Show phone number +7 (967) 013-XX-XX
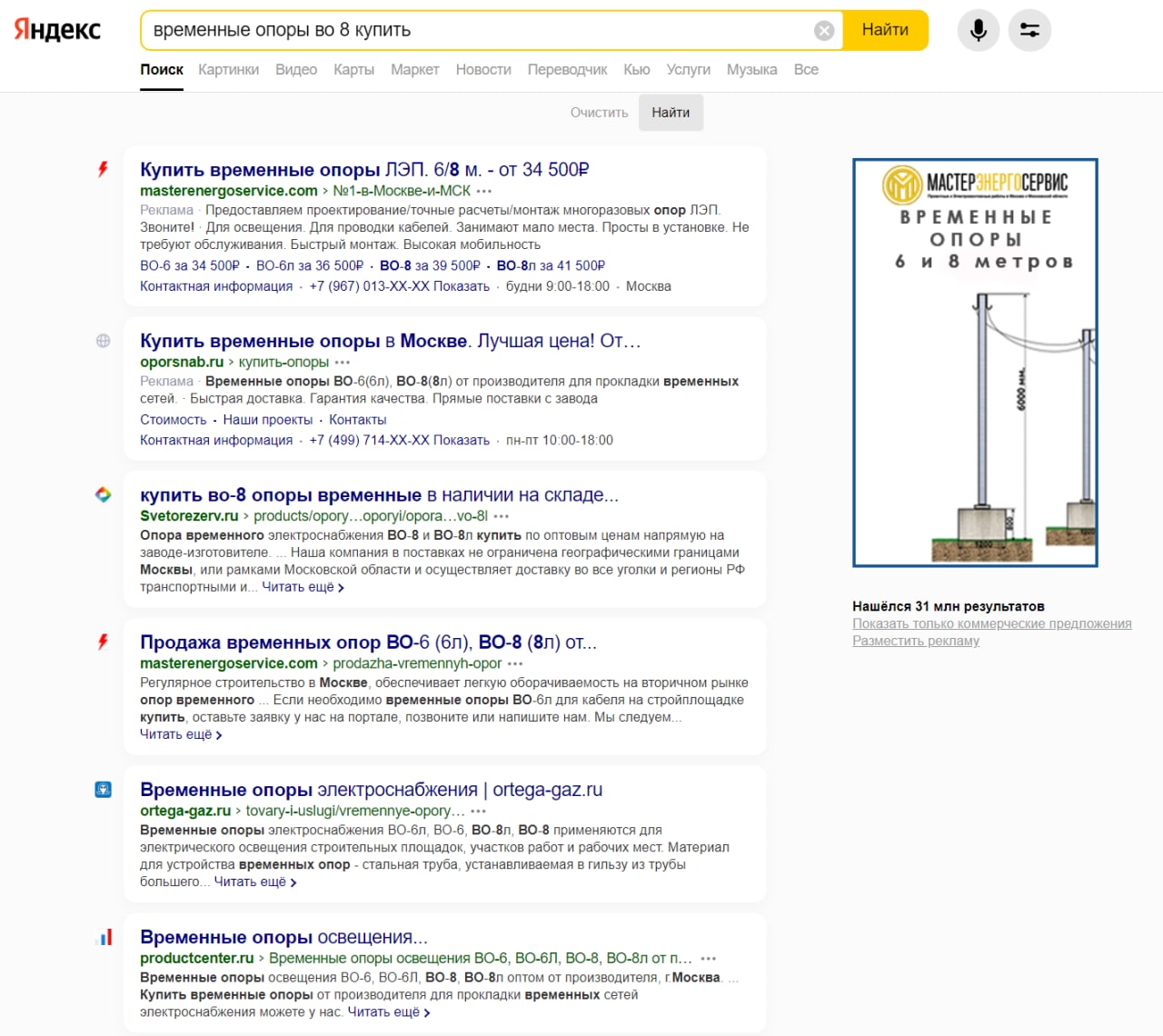Screen dimensions: 1163x1036 (x=399, y=286)
